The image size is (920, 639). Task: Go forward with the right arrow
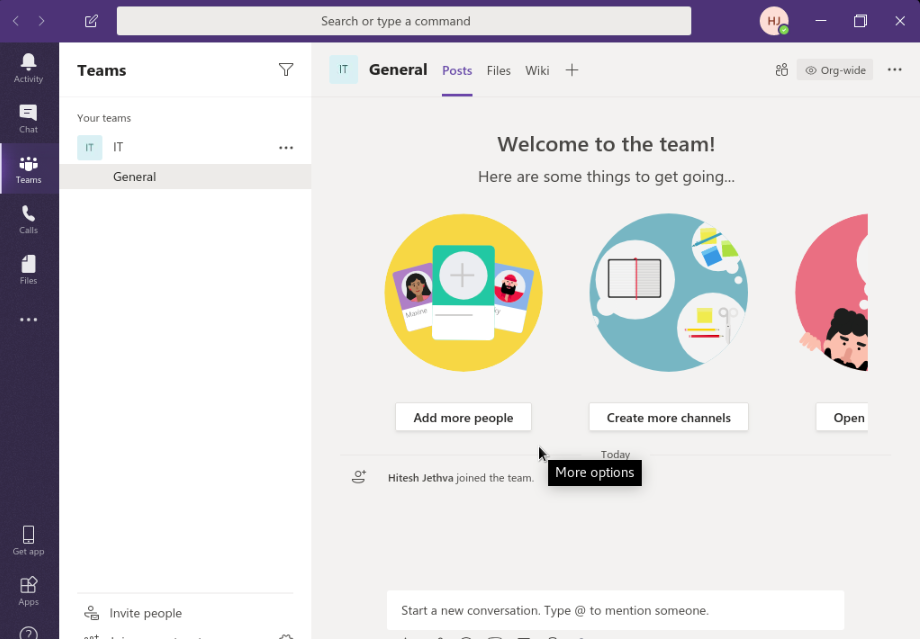(x=41, y=21)
